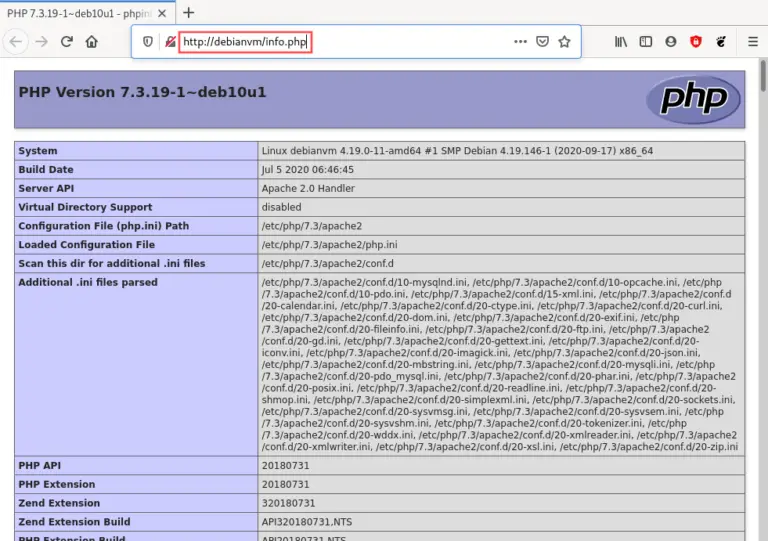Open page actions three-dot menu
The height and width of the screenshot is (541, 768).
520,42
